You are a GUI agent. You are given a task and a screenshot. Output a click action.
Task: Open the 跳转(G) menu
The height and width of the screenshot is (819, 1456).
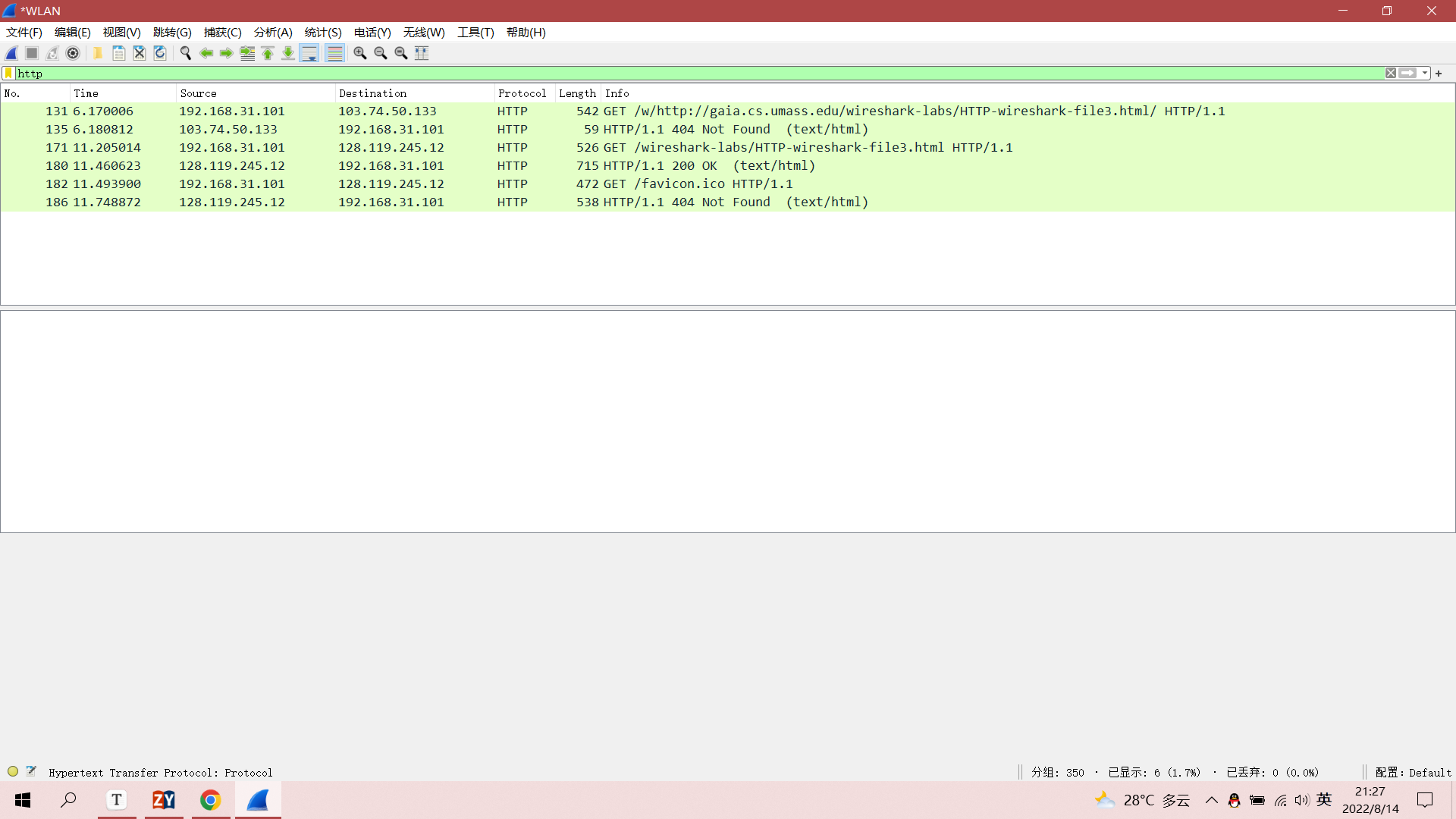click(172, 33)
